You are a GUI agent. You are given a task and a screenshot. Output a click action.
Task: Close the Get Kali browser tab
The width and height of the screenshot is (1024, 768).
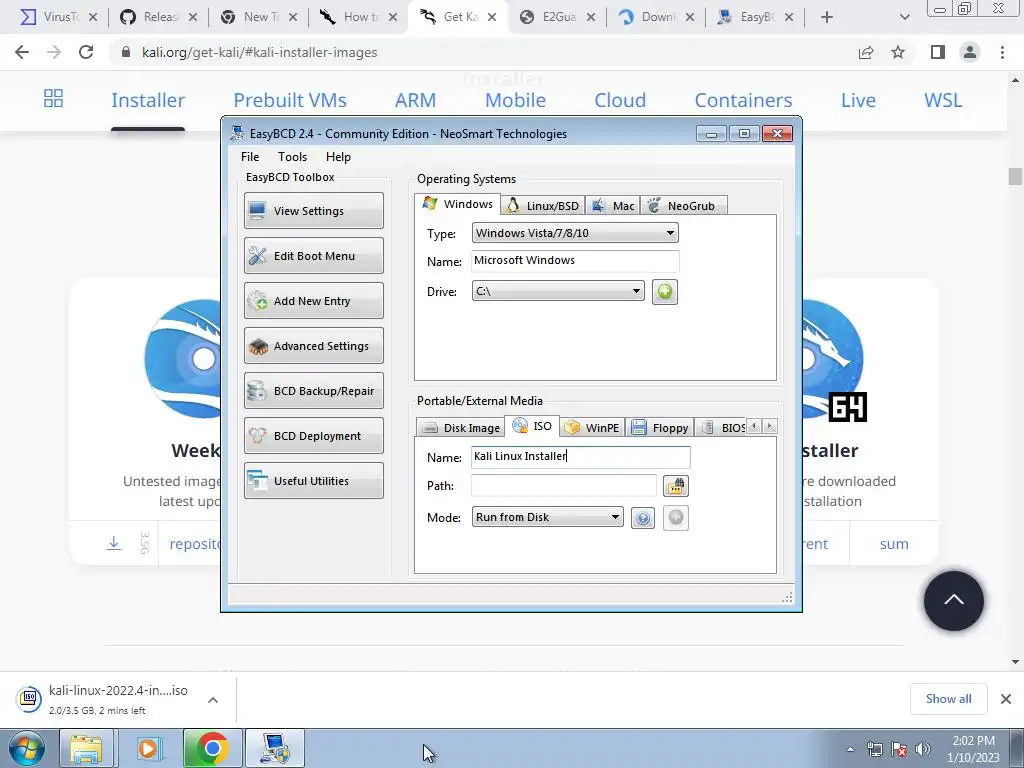(492, 17)
